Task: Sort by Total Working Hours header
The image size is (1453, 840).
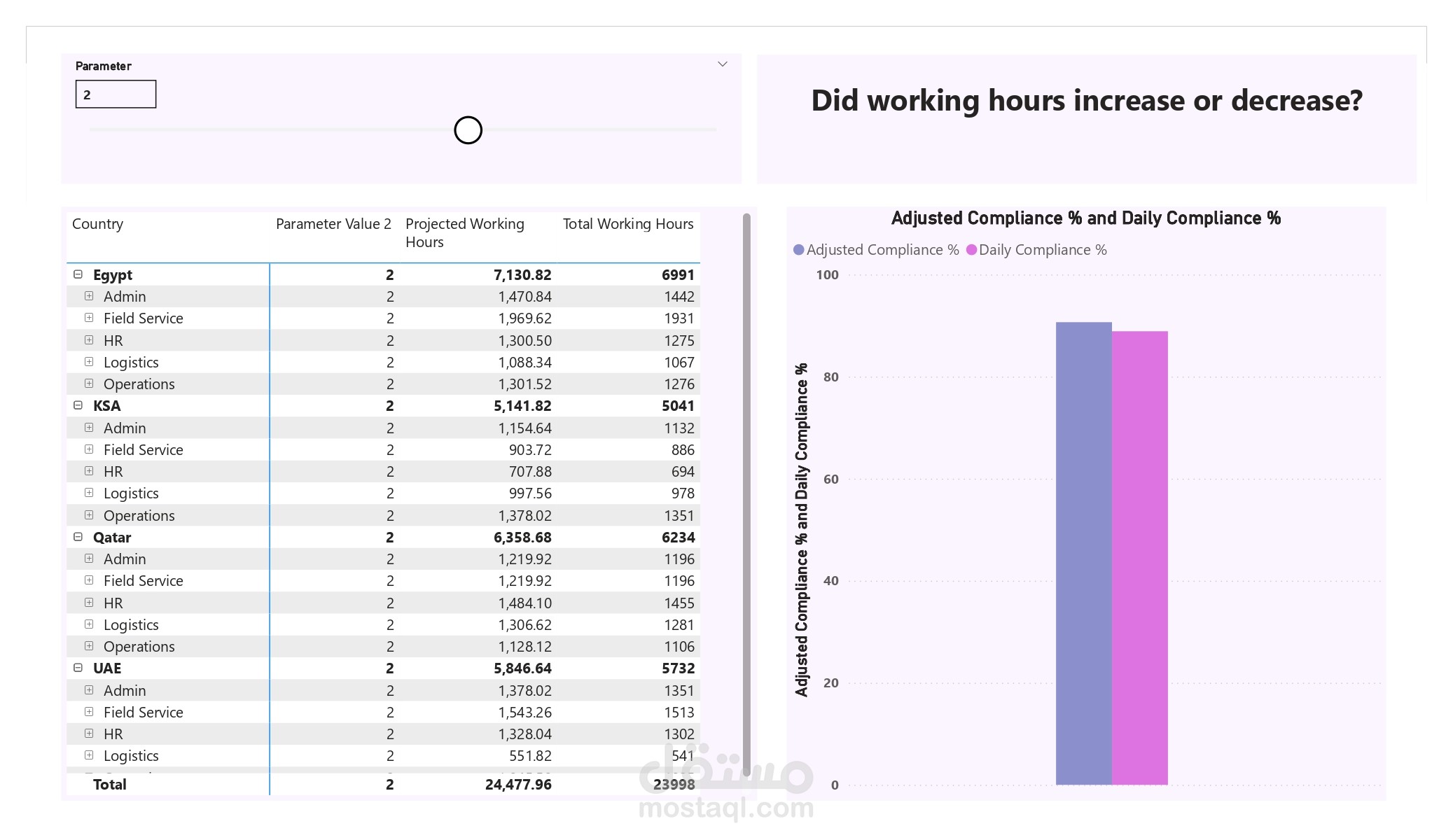Action: [x=628, y=224]
